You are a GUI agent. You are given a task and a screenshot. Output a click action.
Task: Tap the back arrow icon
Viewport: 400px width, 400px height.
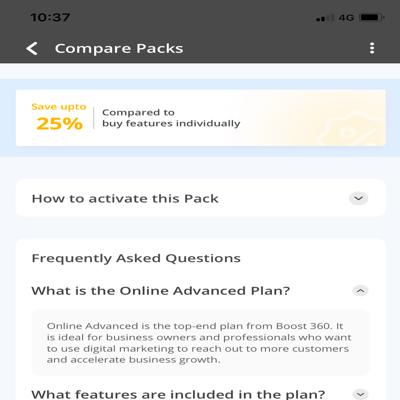click(32, 49)
